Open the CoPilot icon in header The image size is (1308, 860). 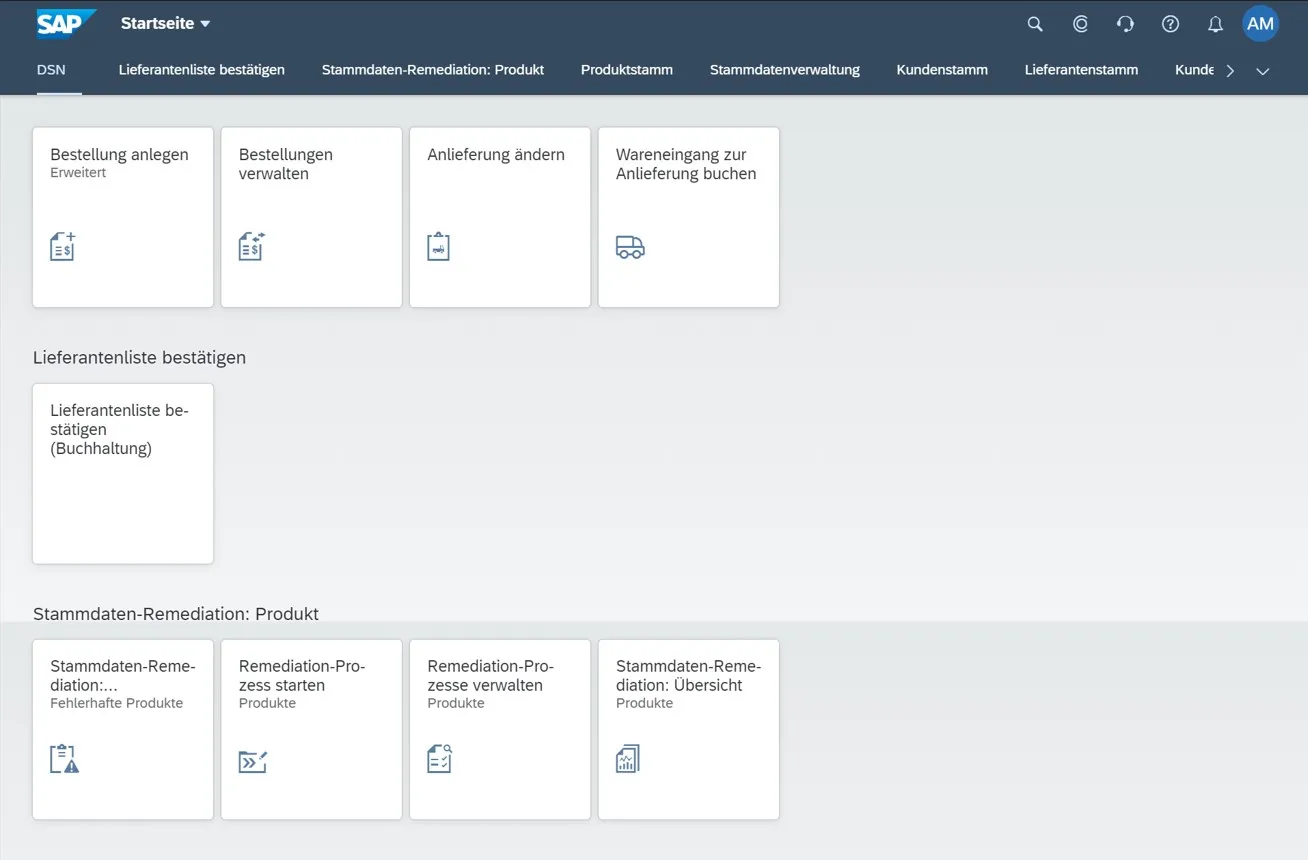(x=1080, y=24)
